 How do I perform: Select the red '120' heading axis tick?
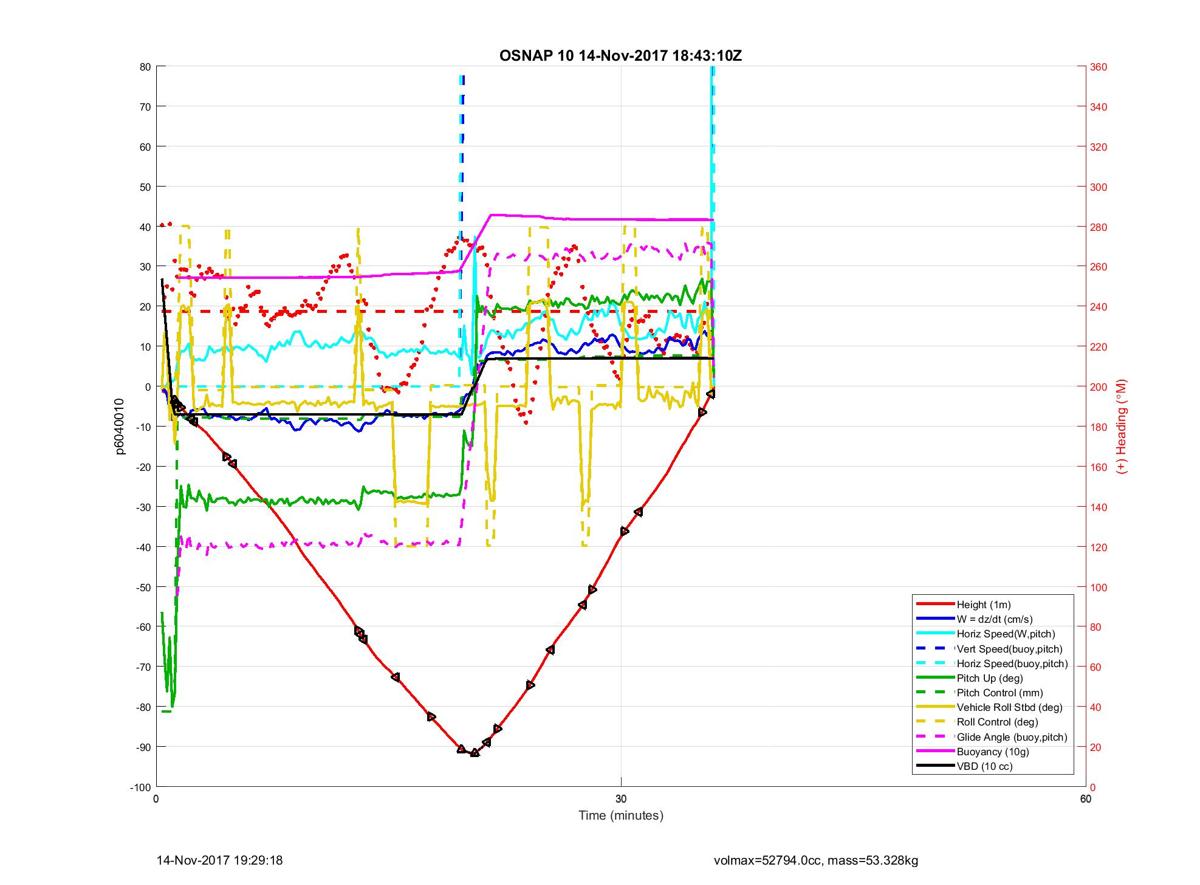point(1100,547)
